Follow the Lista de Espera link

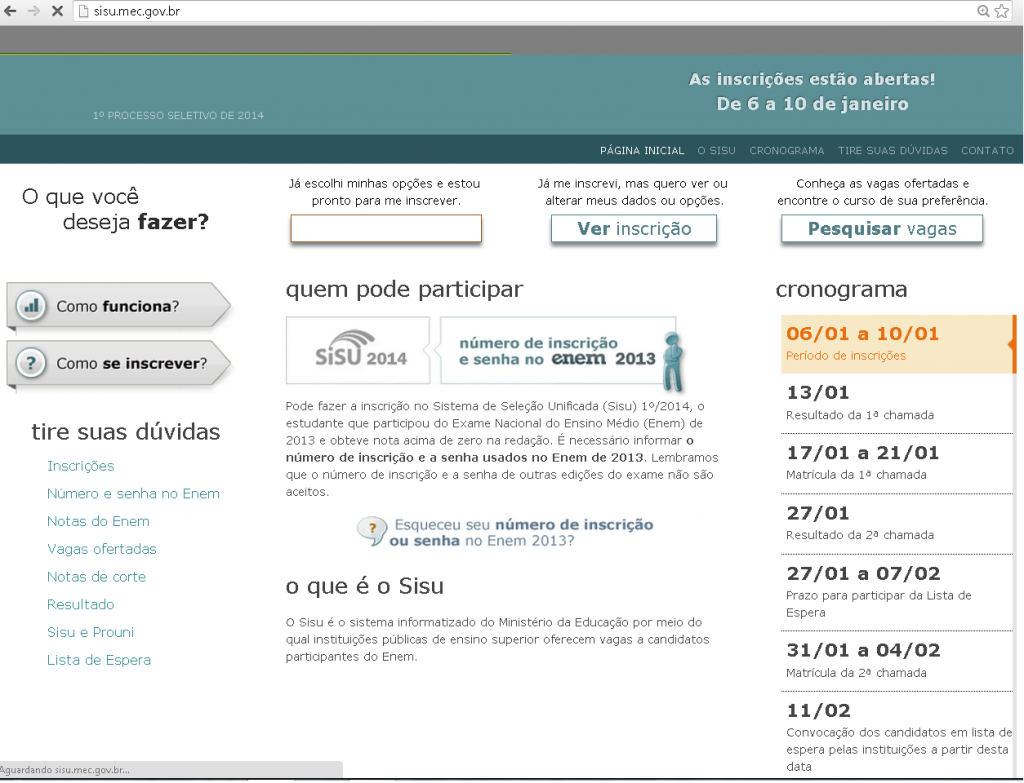point(99,660)
